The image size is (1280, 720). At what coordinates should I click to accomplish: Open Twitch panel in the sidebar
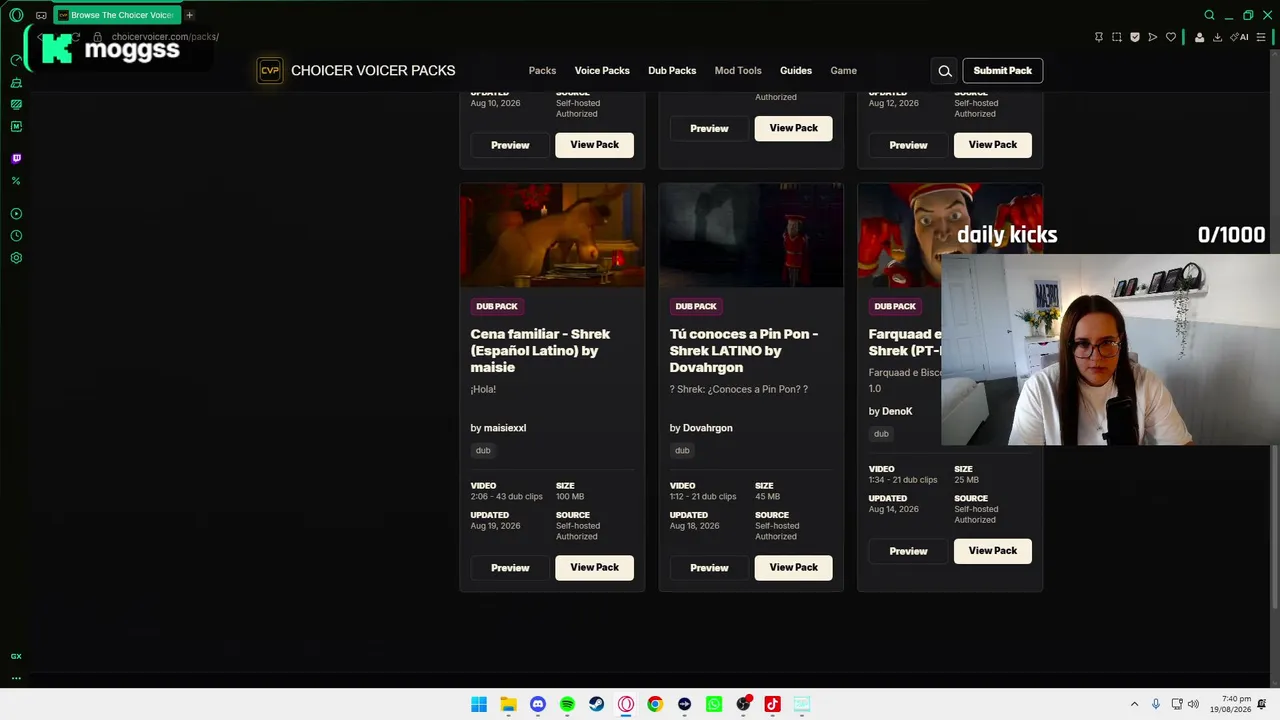pos(16,158)
